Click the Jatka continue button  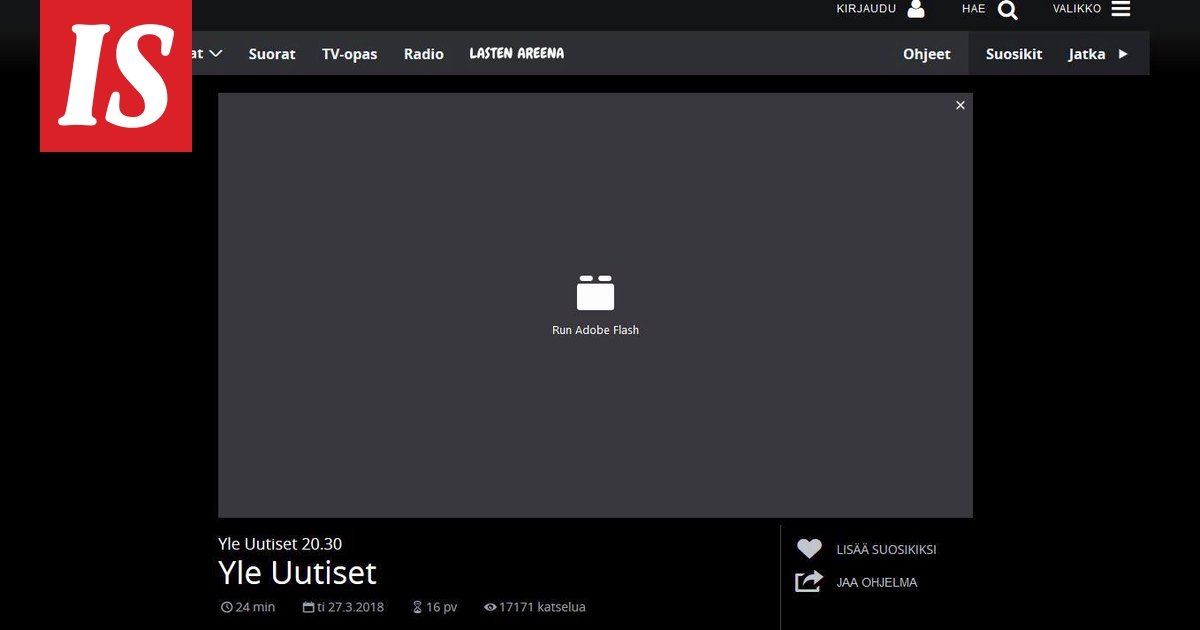1087,54
